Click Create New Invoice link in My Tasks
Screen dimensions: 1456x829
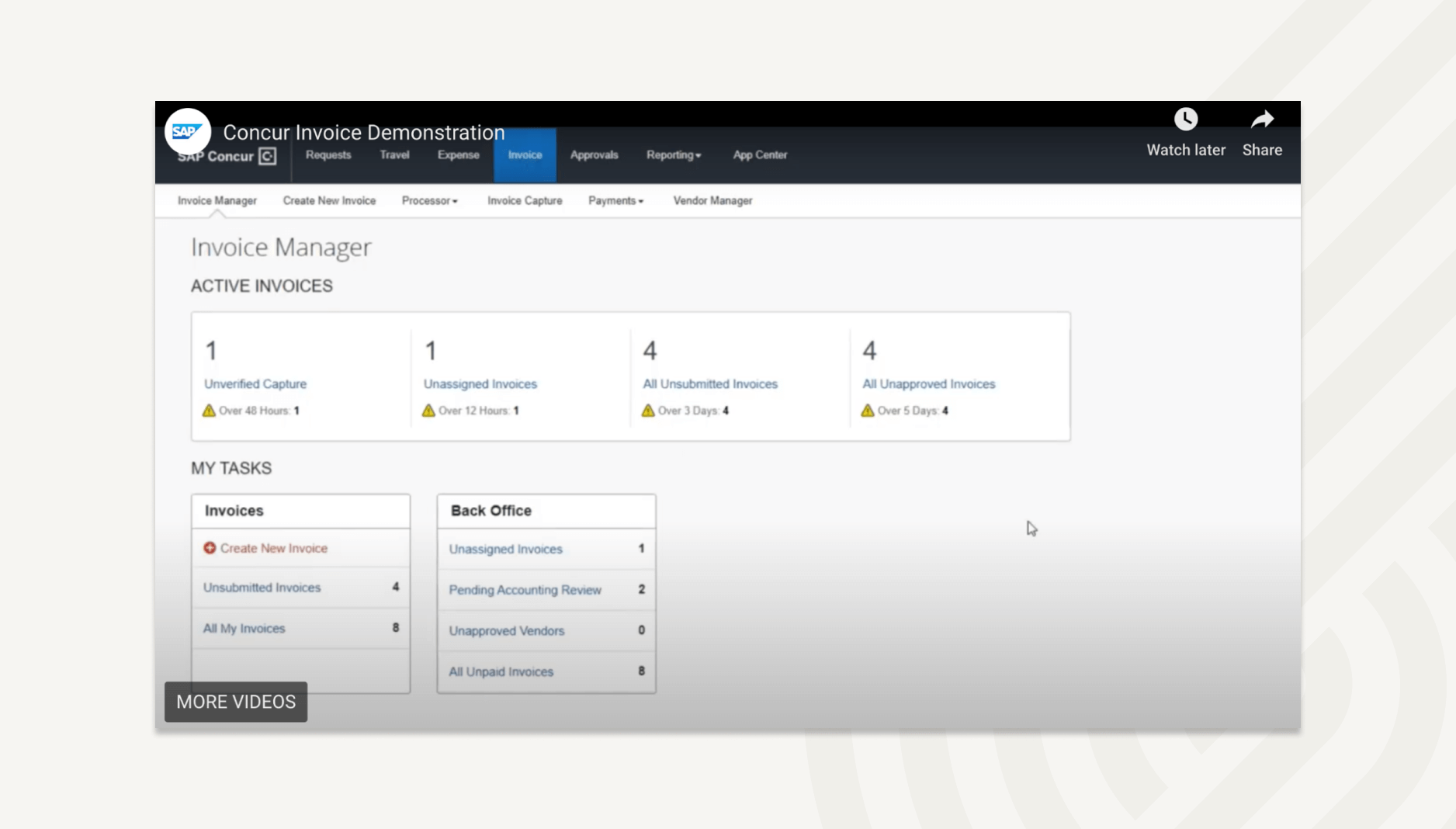[x=274, y=548]
